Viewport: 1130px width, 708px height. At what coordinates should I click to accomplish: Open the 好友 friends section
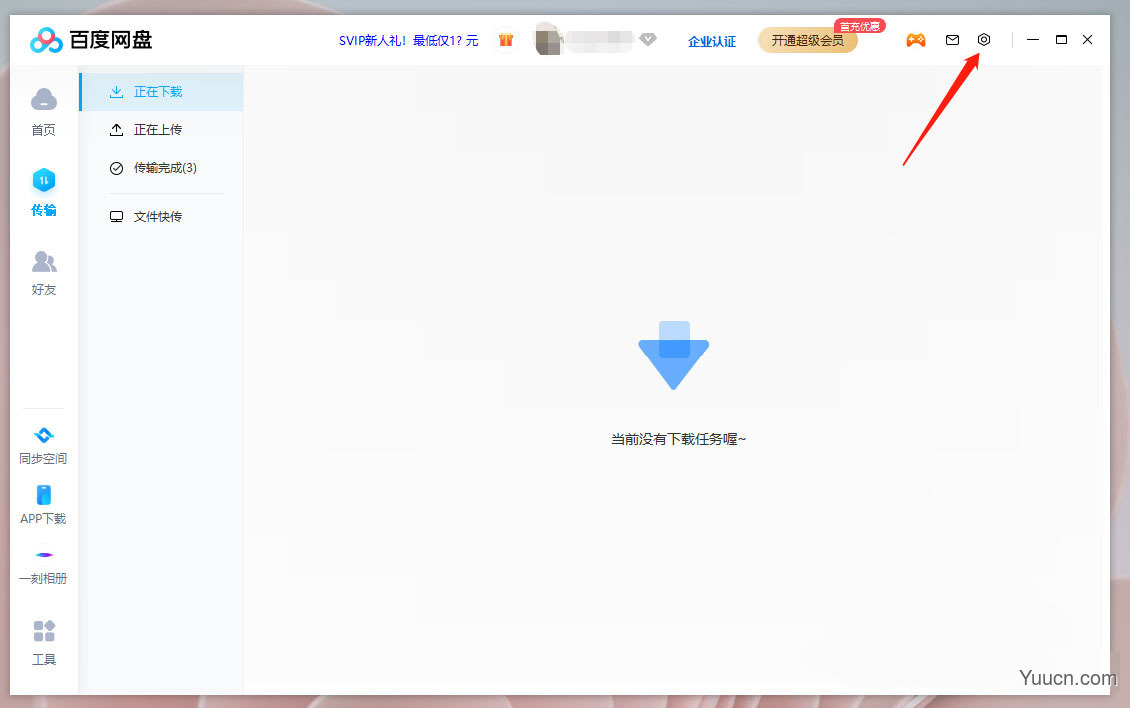43,273
